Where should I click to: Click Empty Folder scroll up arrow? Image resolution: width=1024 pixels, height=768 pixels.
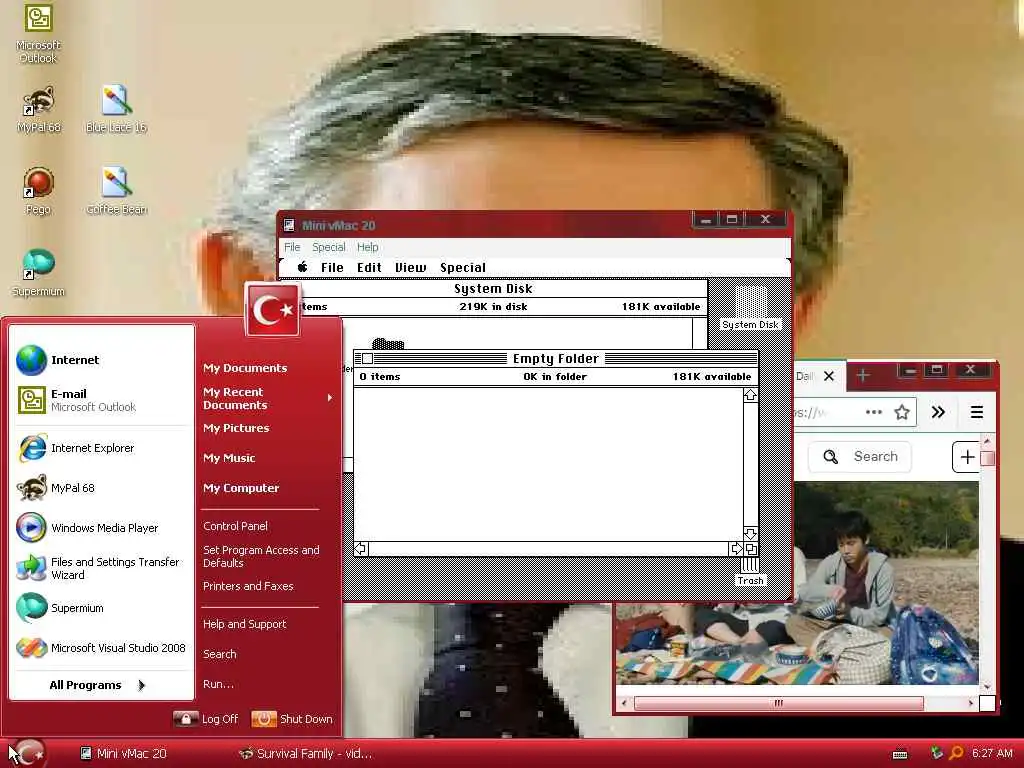pyautogui.click(x=750, y=395)
